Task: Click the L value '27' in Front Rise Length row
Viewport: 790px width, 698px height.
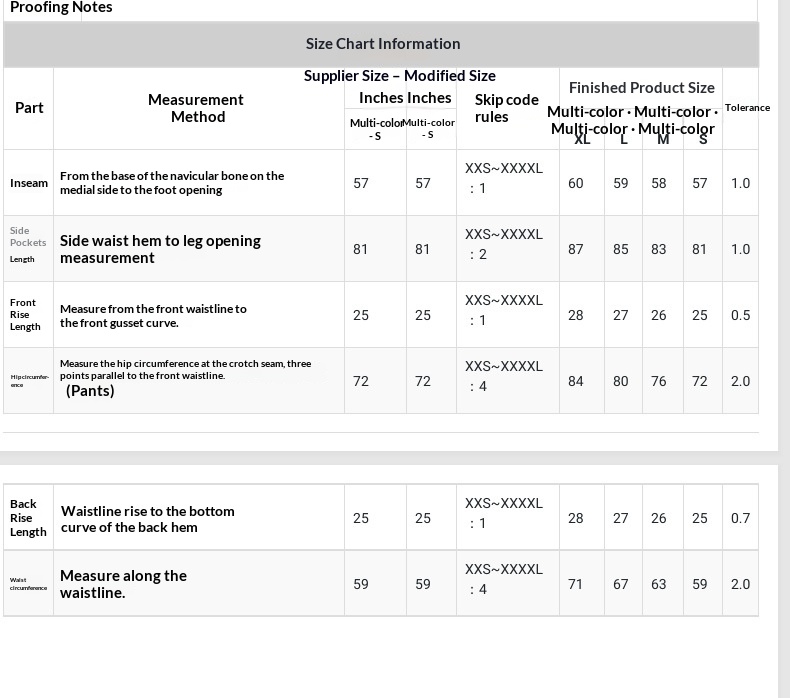Action: [620, 315]
